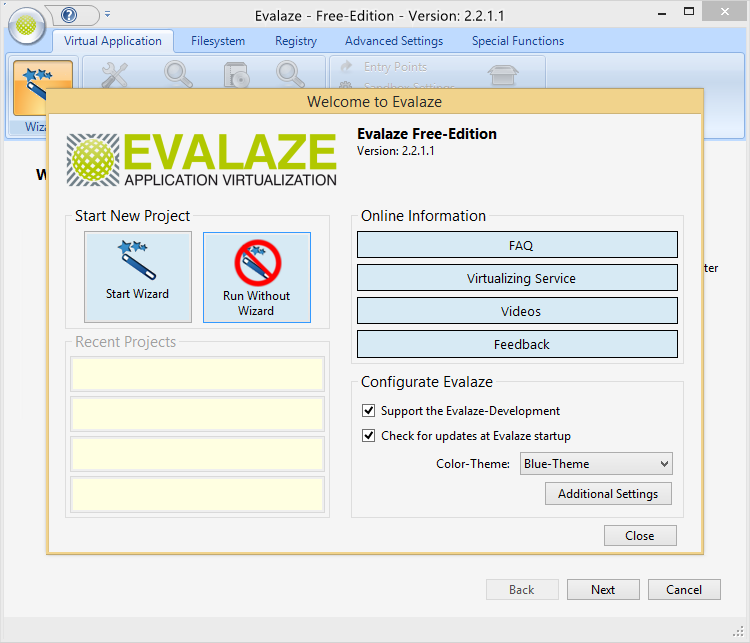Select the third recent project slot
Screen dimensions: 750x643
point(198,454)
